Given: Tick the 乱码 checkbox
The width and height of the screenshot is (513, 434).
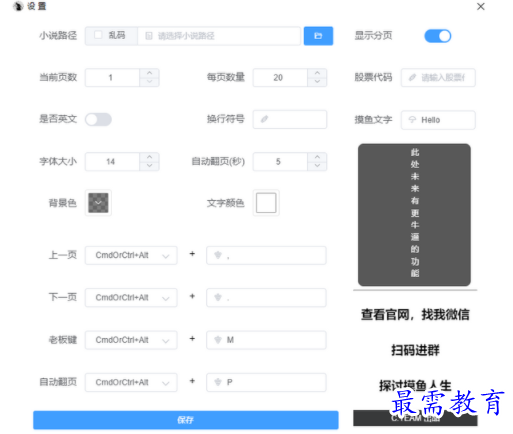Looking at the screenshot, I should click(98, 35).
